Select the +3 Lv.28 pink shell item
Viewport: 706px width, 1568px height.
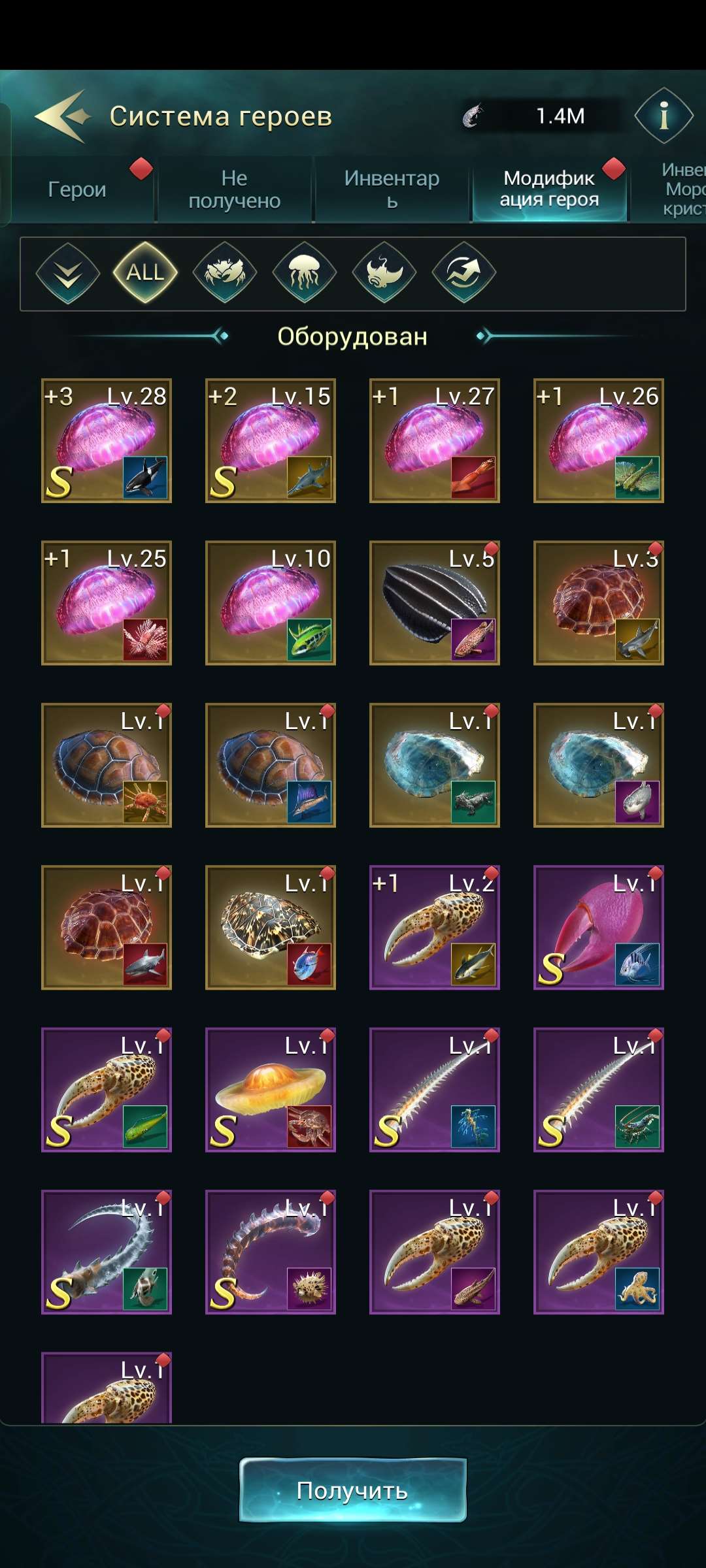pyautogui.click(x=107, y=440)
